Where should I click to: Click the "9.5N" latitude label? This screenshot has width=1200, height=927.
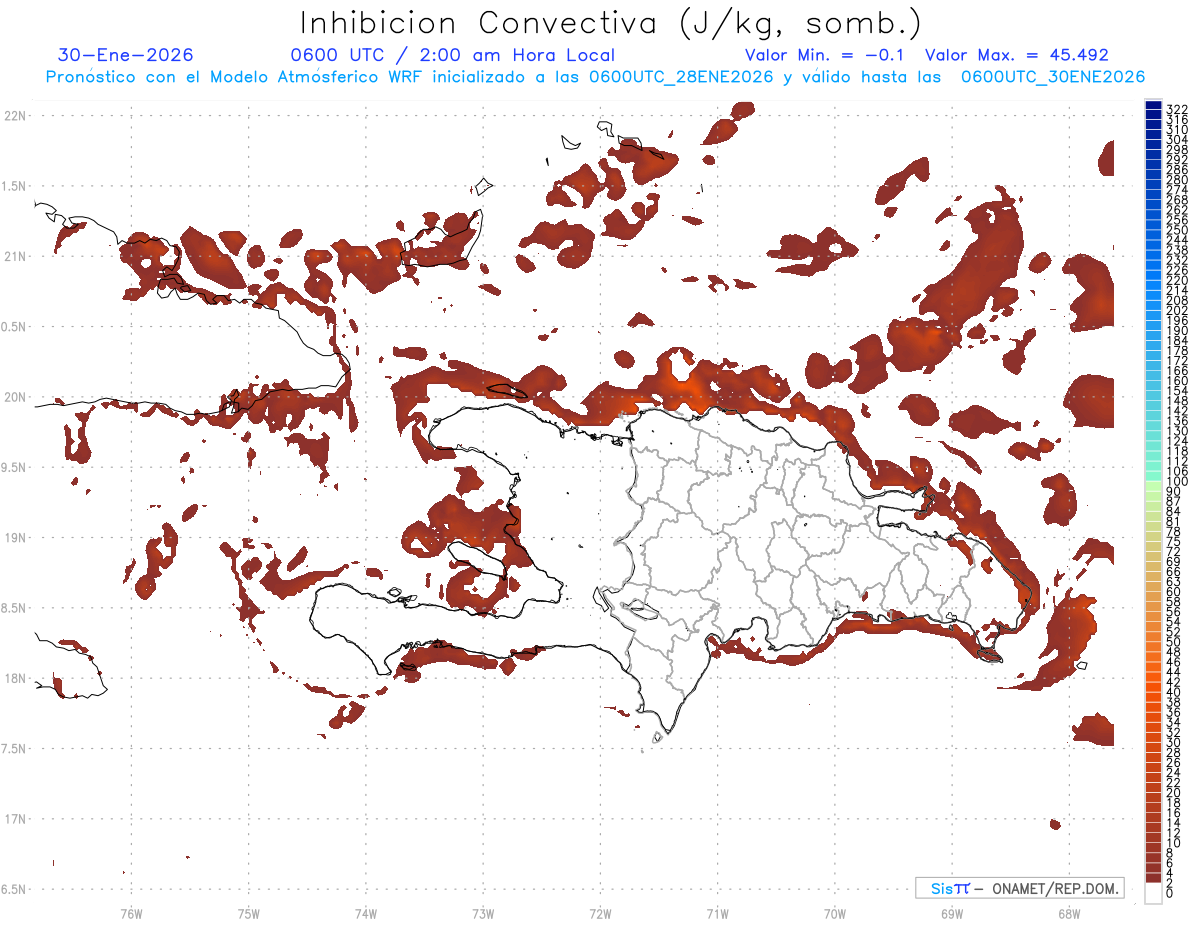tap(15, 467)
